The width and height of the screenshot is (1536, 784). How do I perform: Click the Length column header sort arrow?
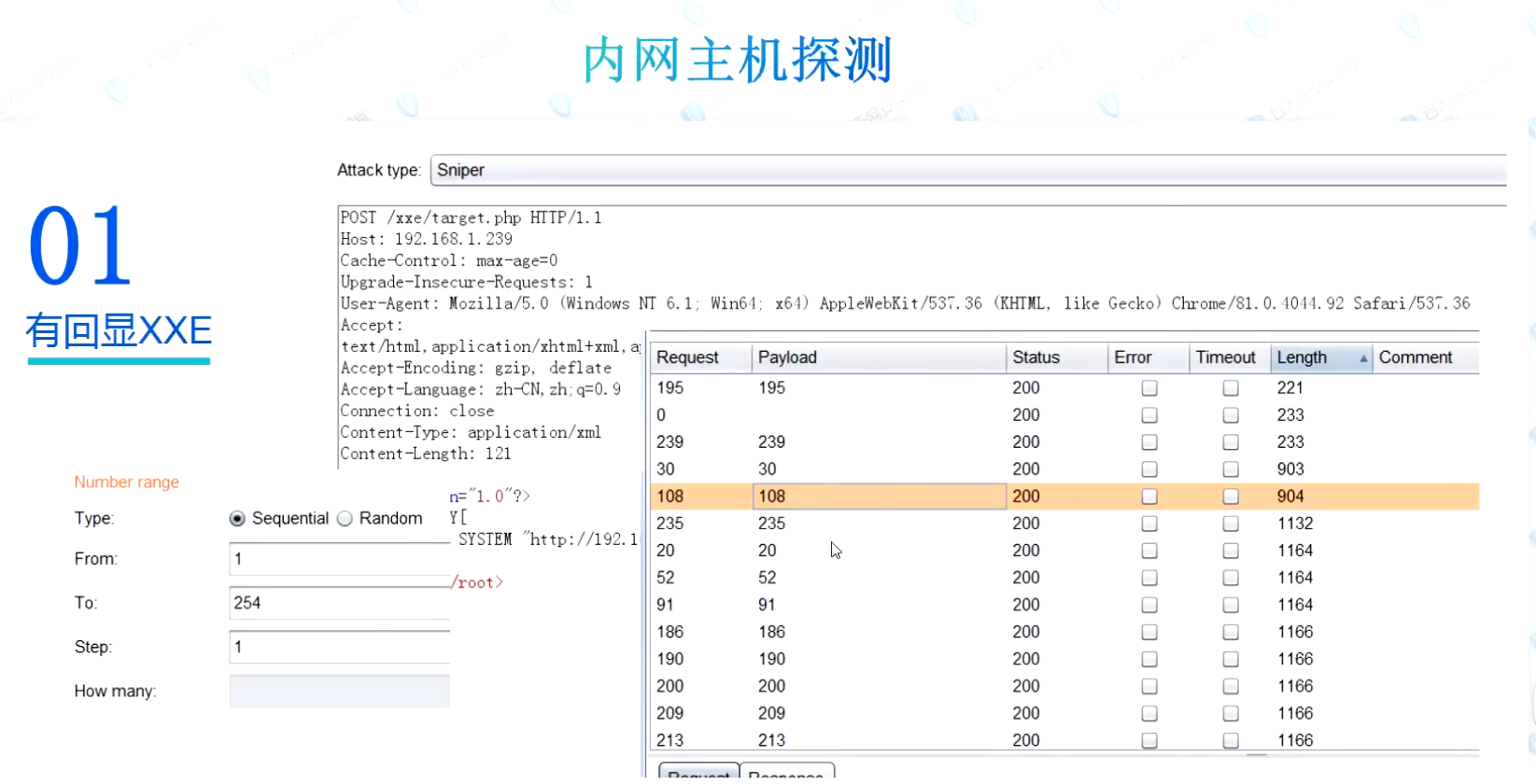[x=1363, y=358]
